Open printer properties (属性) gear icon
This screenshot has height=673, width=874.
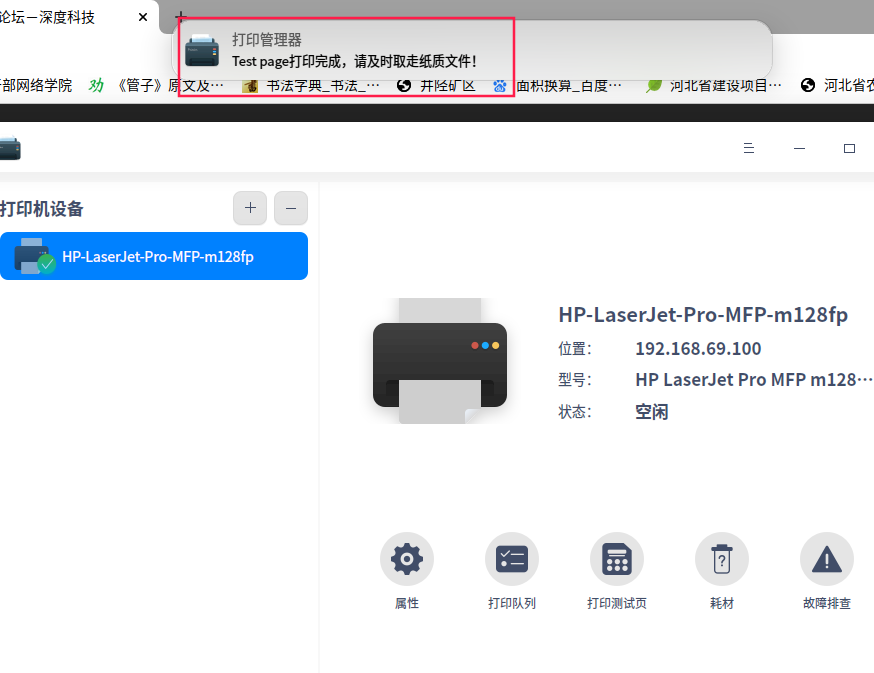click(407, 559)
